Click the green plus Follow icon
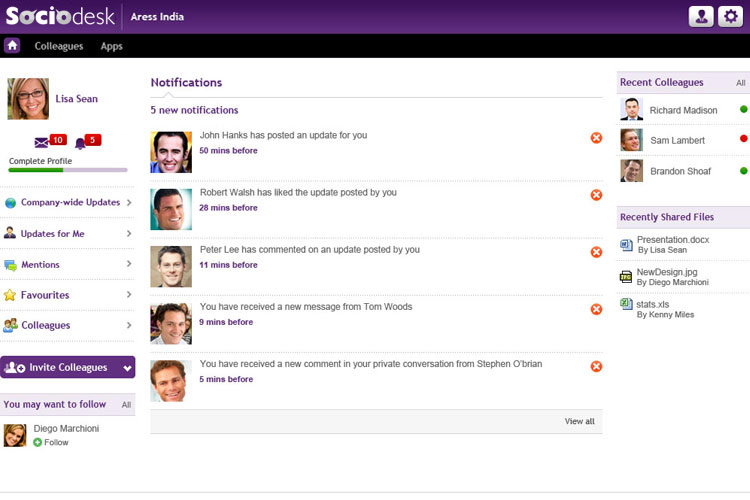750x500 pixels. pyautogui.click(x=37, y=443)
